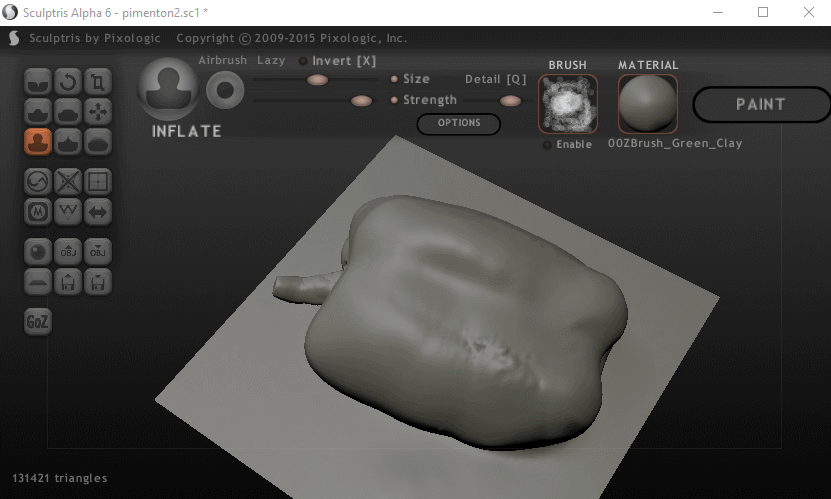Click the floppy disk icon with up arrow
The height and width of the screenshot is (499, 831).
click(68, 282)
